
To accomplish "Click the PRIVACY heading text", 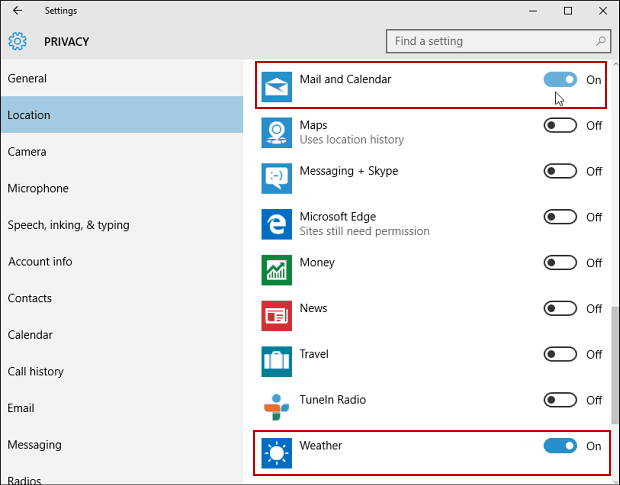I will (66, 42).
